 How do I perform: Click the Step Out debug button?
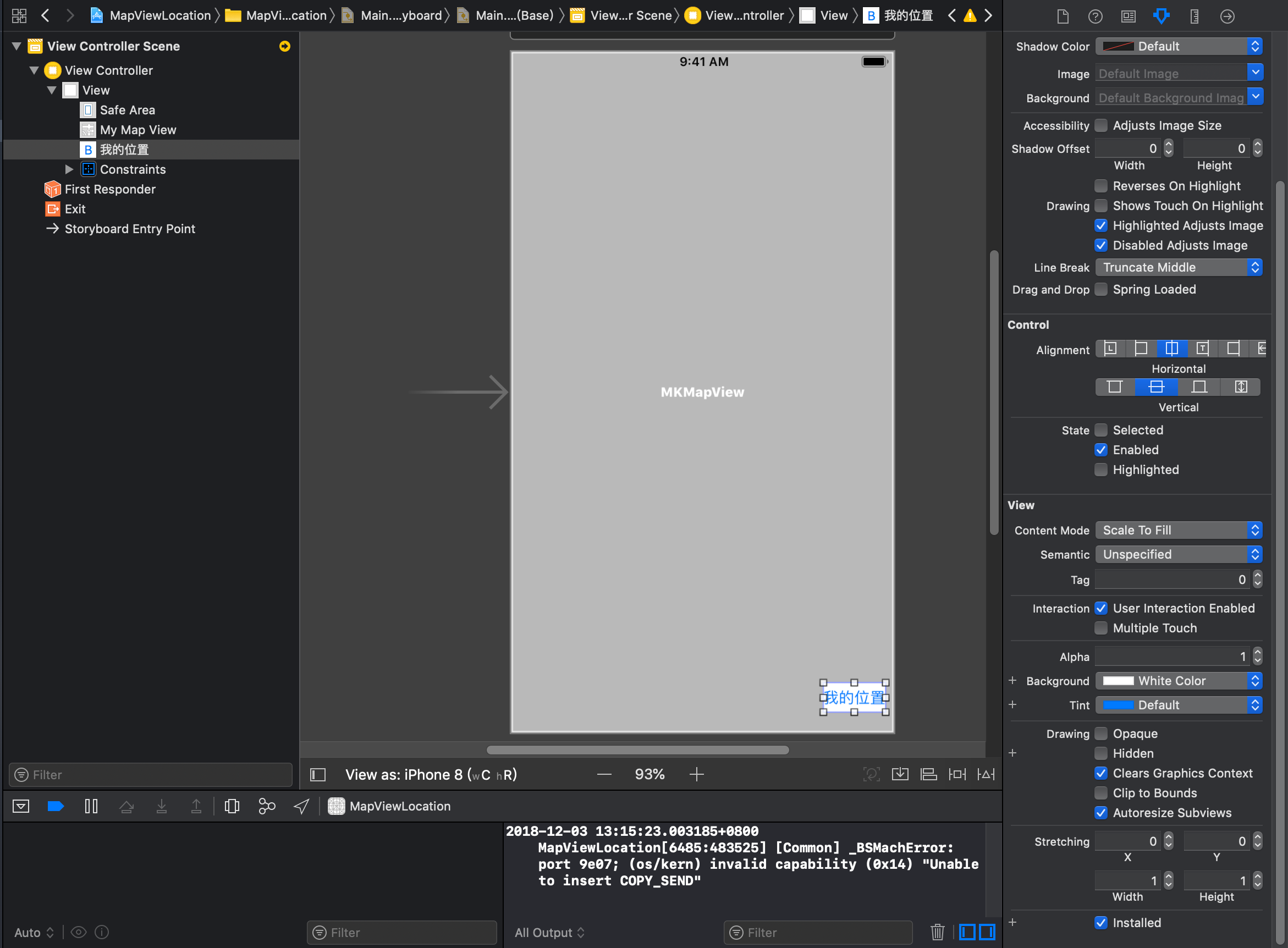(x=196, y=806)
